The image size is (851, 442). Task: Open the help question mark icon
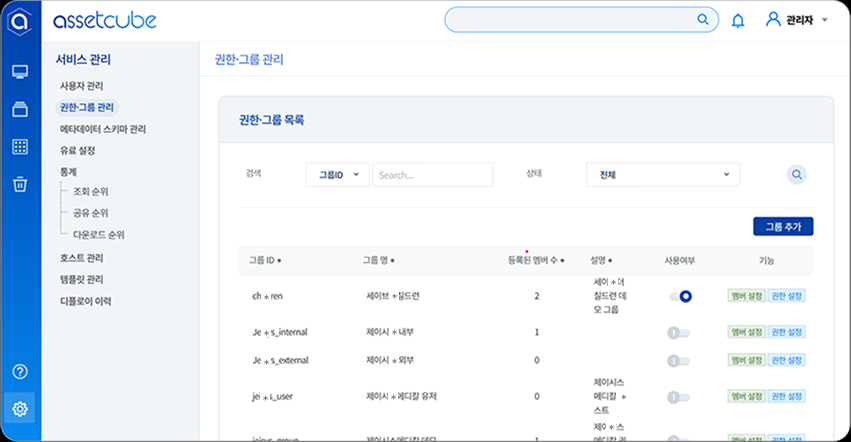tap(20, 372)
